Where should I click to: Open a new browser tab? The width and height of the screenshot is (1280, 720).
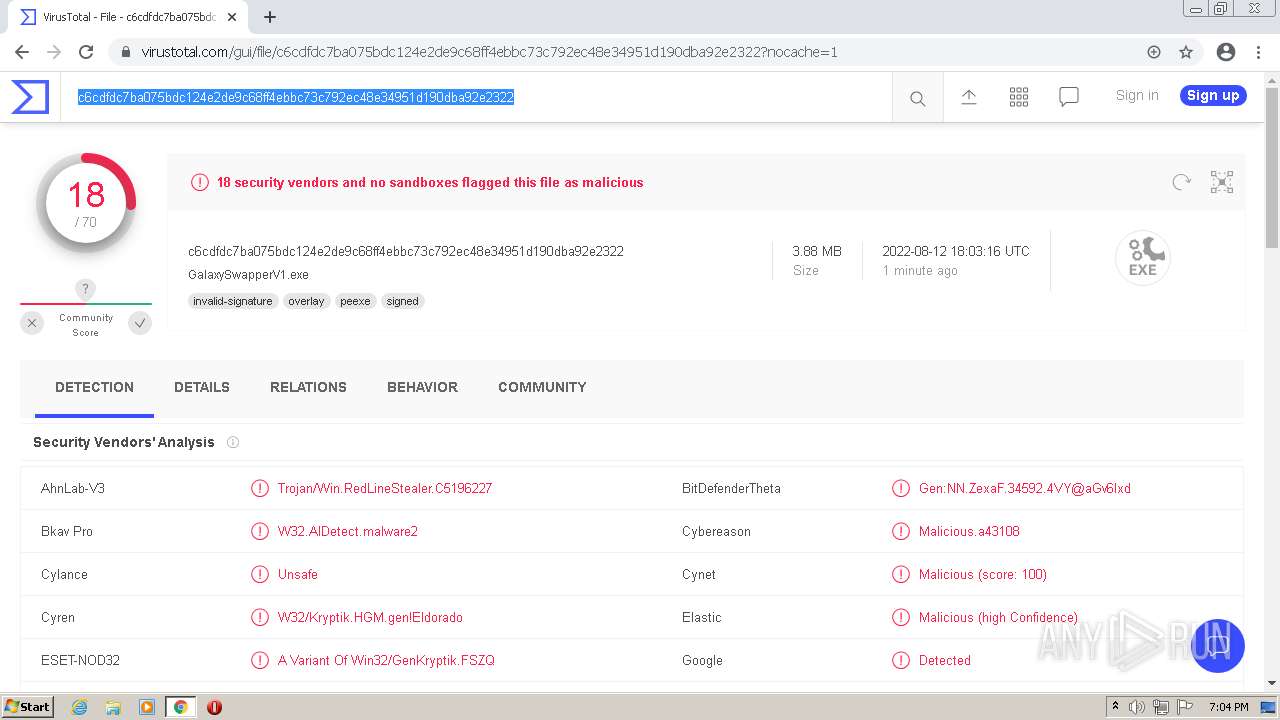click(270, 17)
